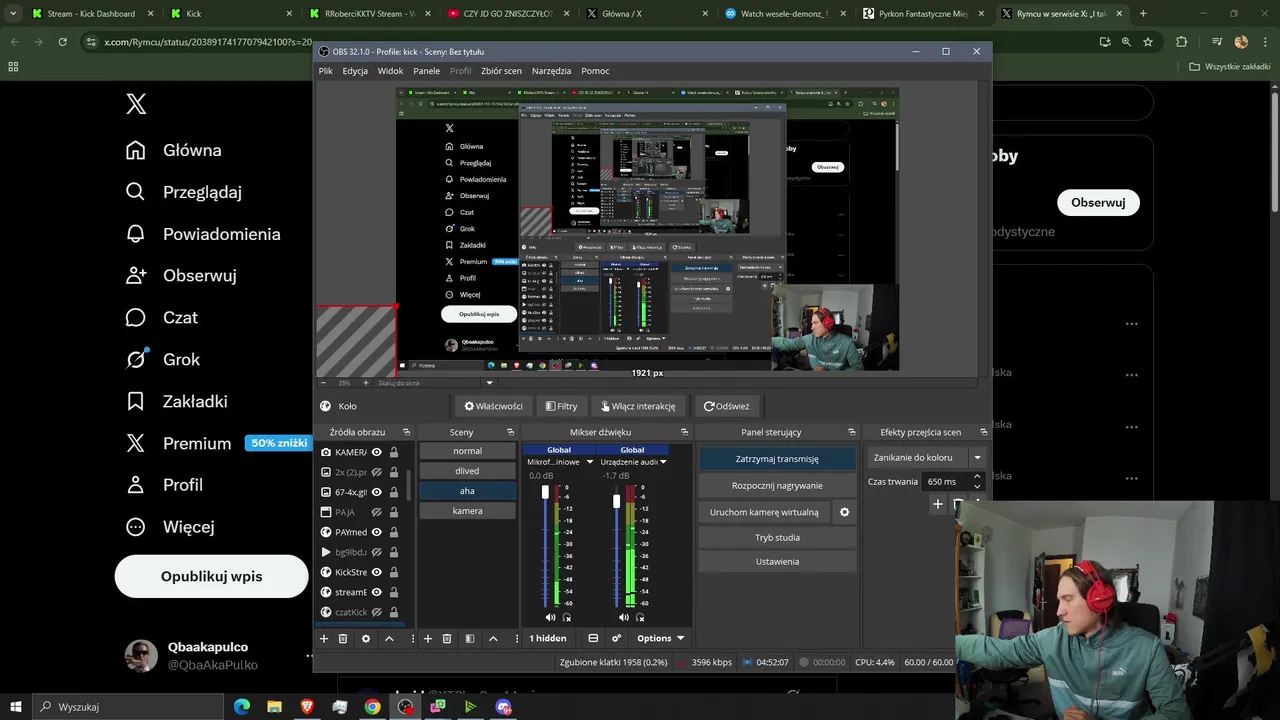This screenshot has width=1280, height=720.
Task: Open virtual camera settings gear
Action: 844,512
